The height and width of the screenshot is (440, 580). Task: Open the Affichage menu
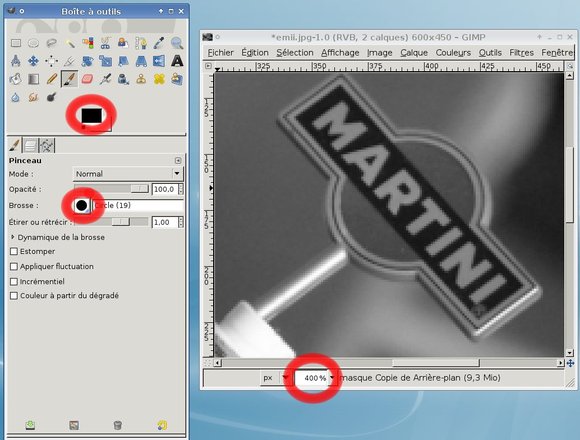click(340, 53)
